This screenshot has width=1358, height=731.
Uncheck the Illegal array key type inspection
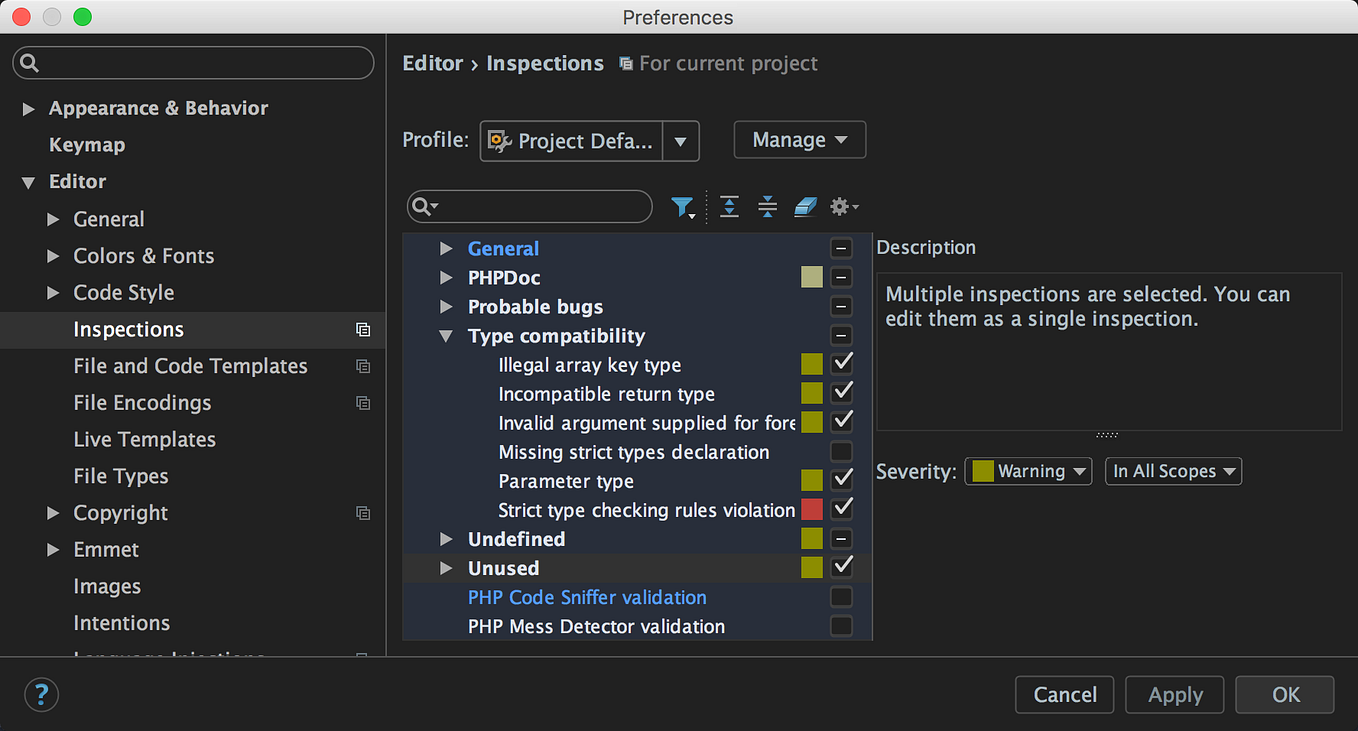coord(841,364)
